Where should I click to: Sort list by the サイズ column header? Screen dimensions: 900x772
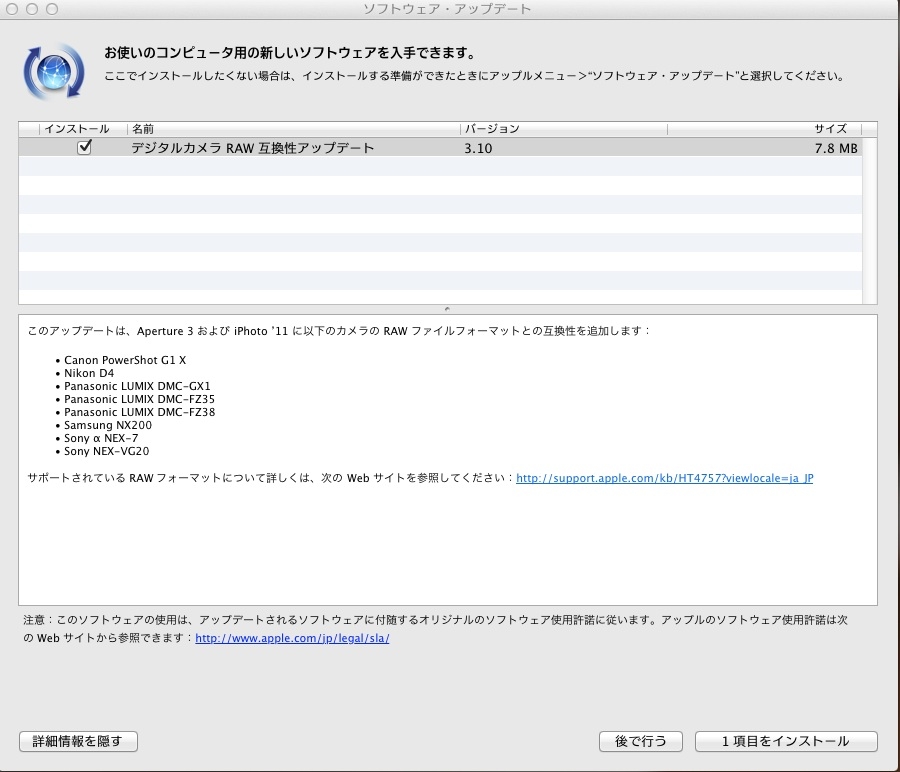pyautogui.click(x=765, y=129)
